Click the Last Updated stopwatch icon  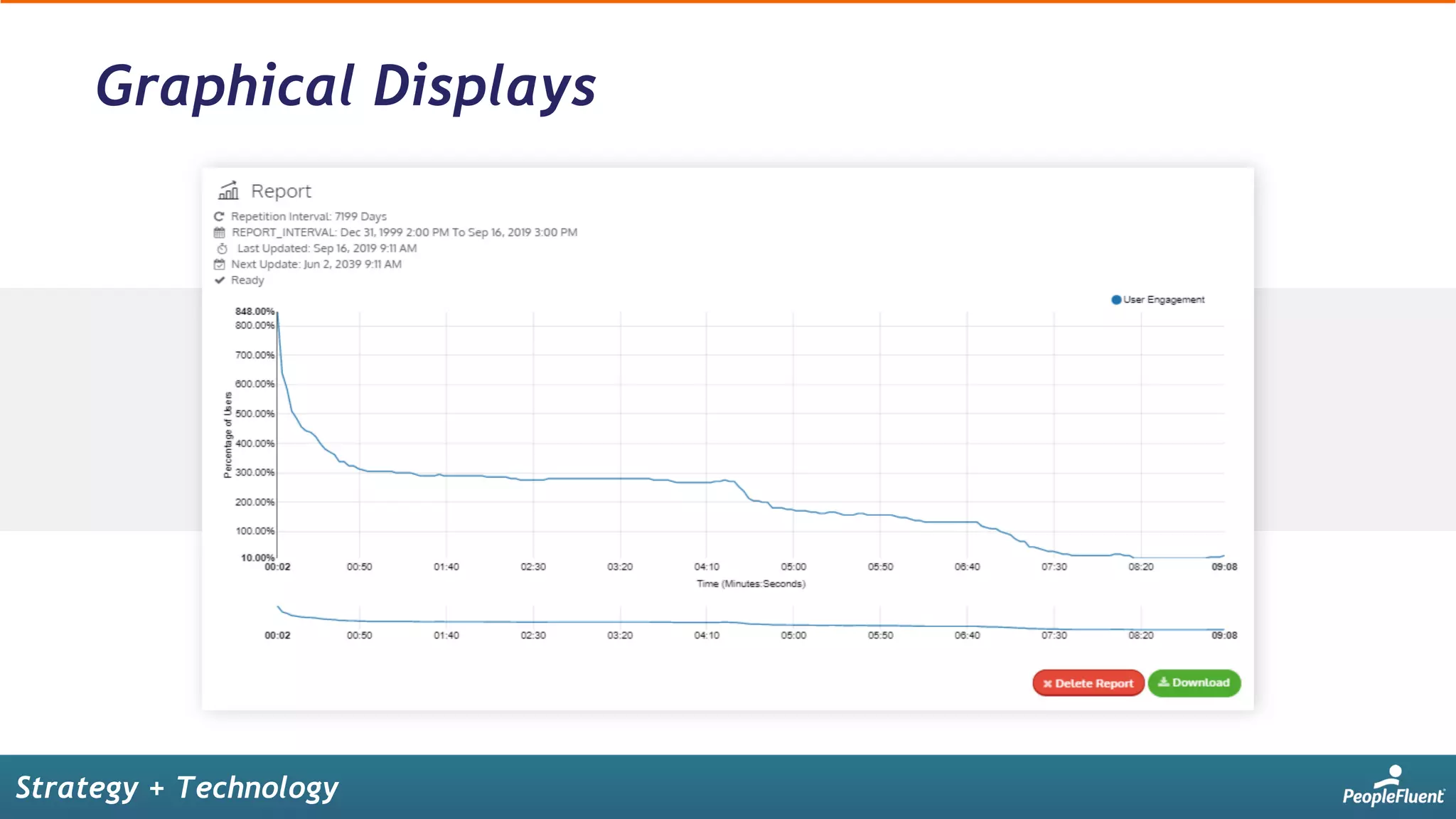click(222, 249)
